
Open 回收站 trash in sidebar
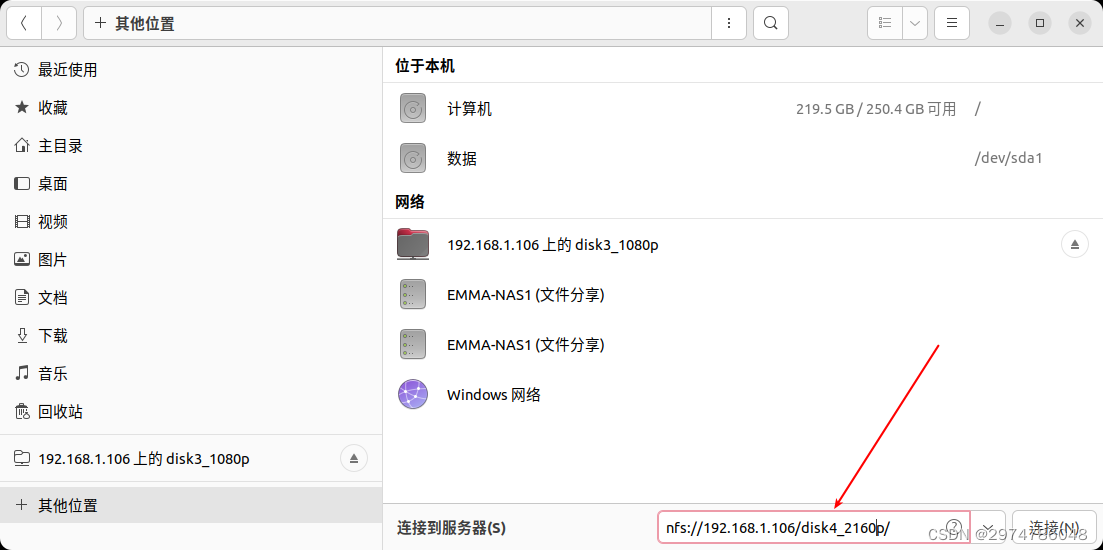pyautogui.click(x=191, y=411)
